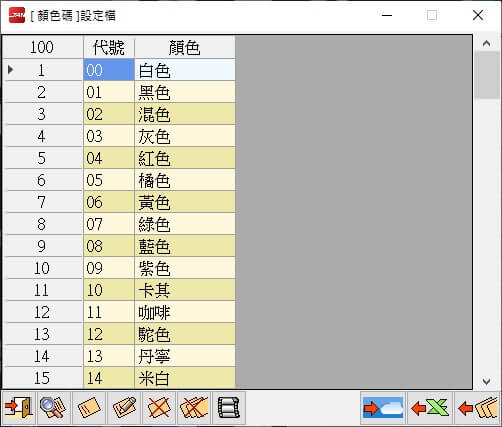Add a new blank record card

point(89,407)
